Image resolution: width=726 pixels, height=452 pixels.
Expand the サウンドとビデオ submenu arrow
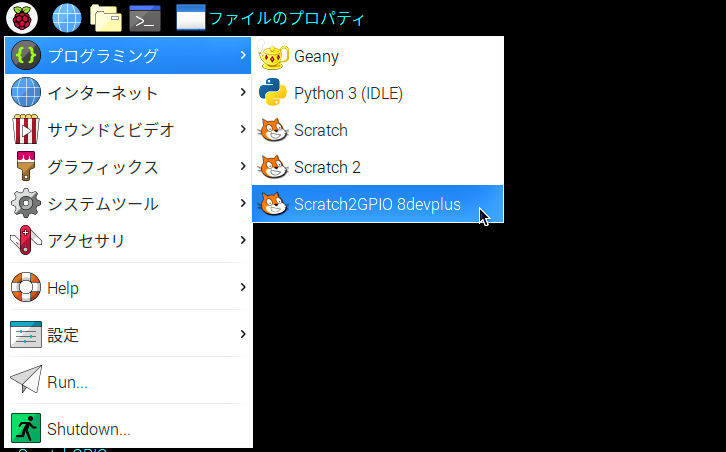click(x=243, y=129)
